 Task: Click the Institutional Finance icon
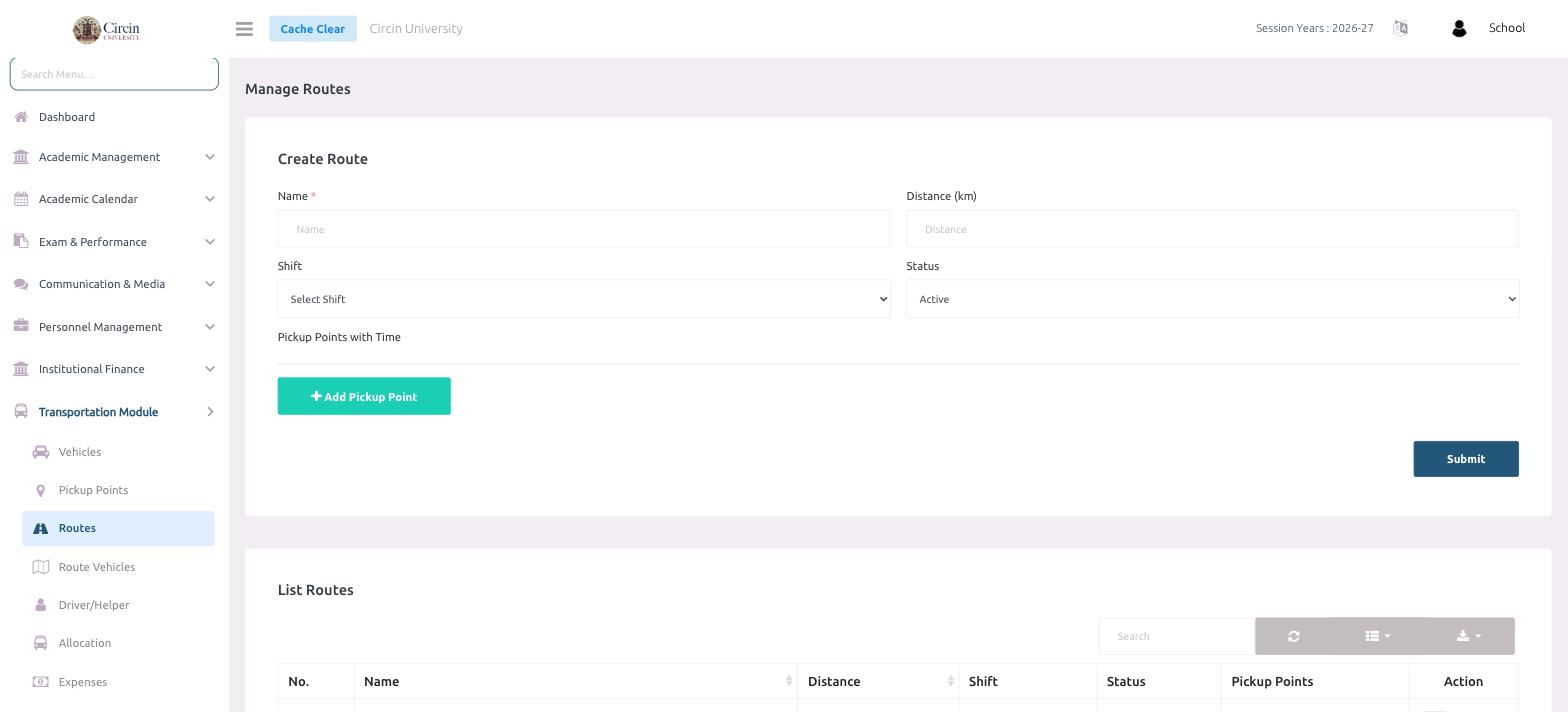(x=21, y=369)
